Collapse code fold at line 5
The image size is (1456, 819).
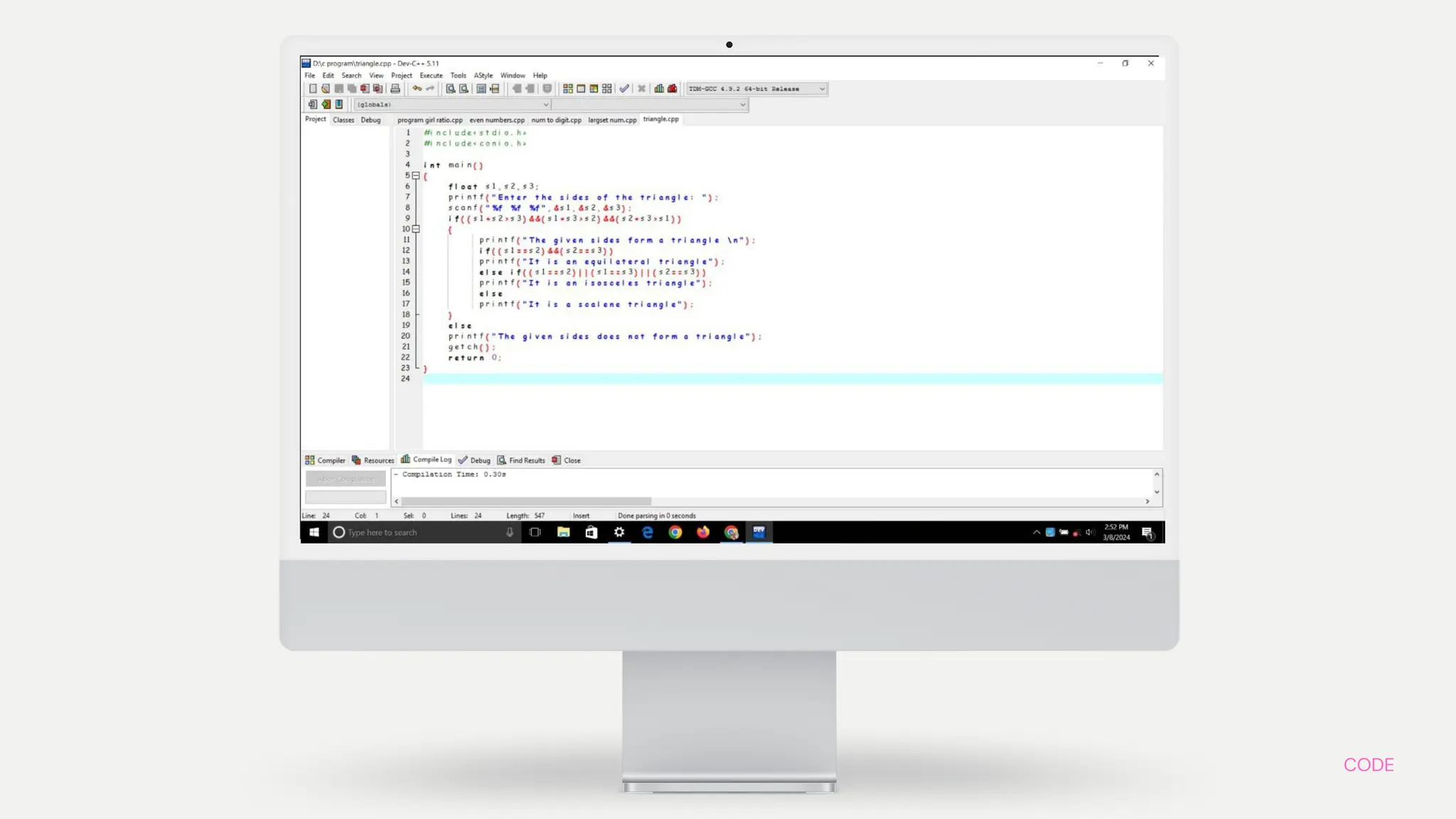pos(416,176)
